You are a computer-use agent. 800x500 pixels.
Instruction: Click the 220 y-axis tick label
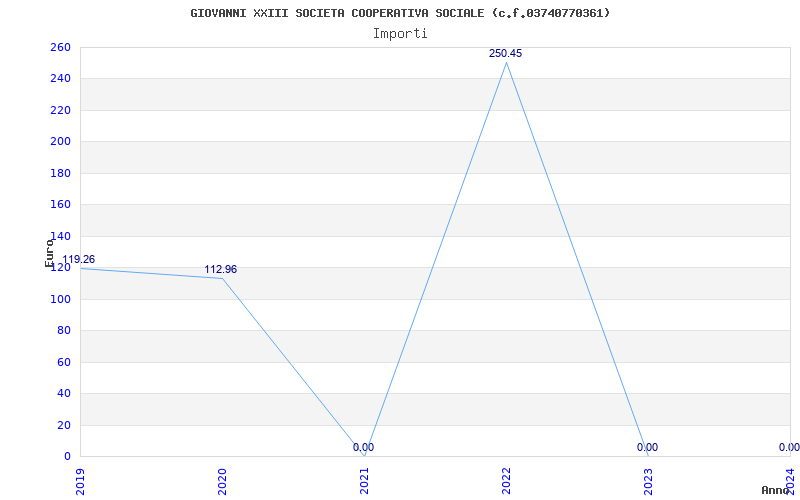click(x=60, y=110)
